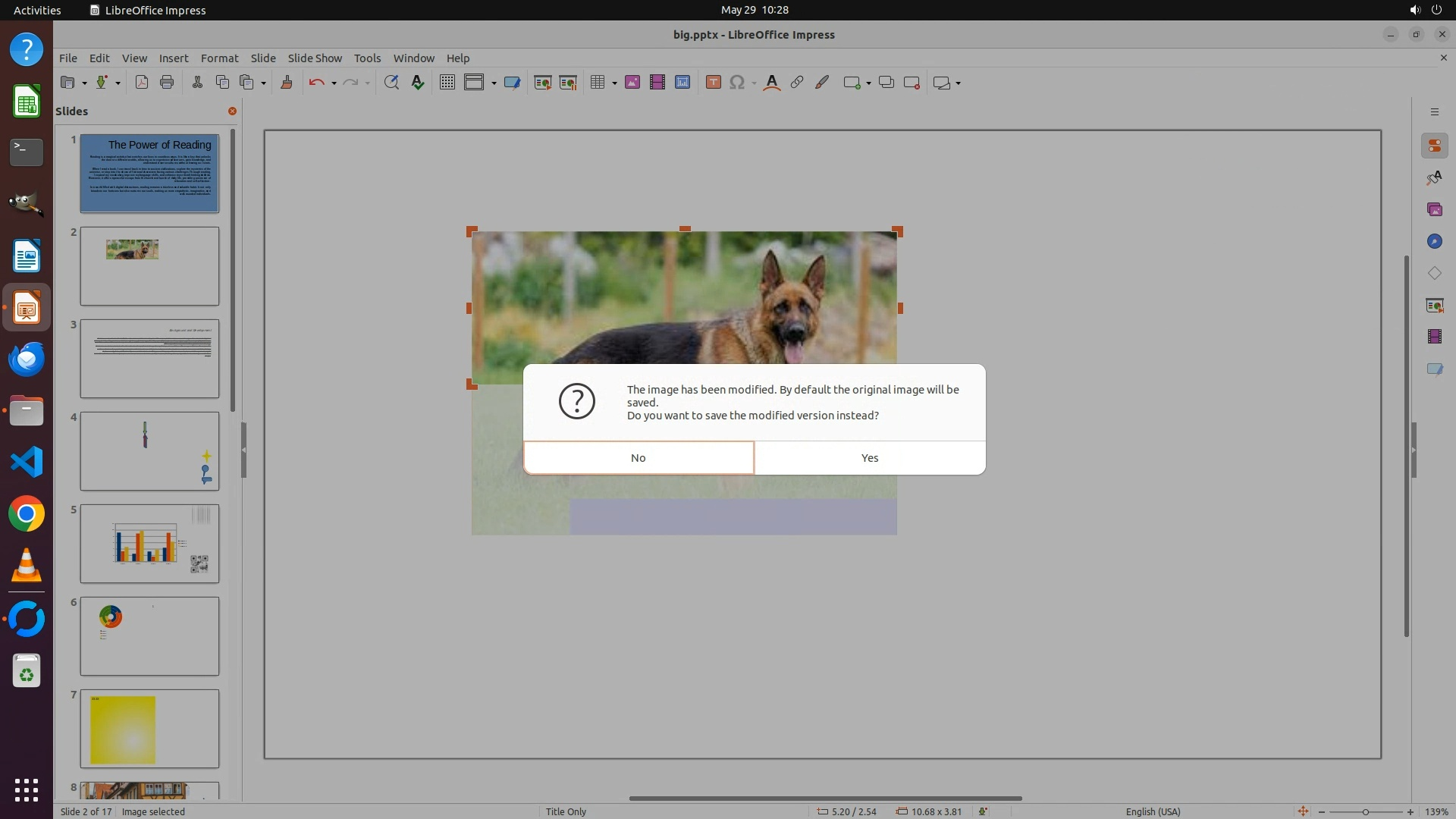The height and width of the screenshot is (819, 1456).
Task: Click Clone Formatting paintbrush icon
Action: tap(287, 83)
